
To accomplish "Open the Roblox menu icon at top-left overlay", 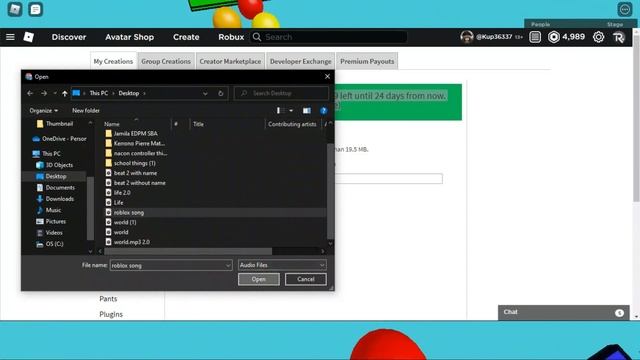I will [15, 9].
